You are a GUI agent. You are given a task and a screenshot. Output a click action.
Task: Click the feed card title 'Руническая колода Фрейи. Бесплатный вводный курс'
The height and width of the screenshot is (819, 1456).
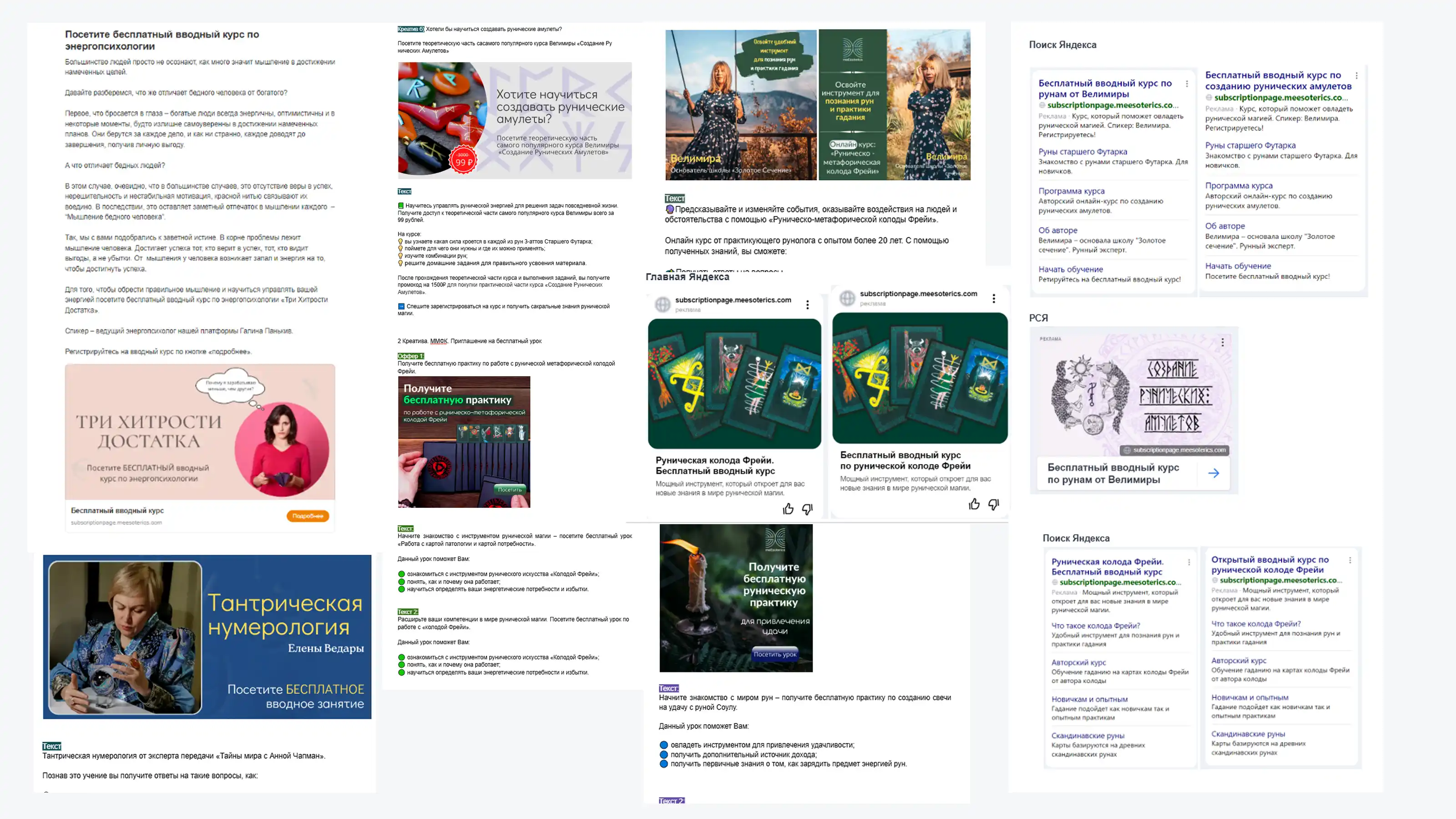(x=715, y=466)
